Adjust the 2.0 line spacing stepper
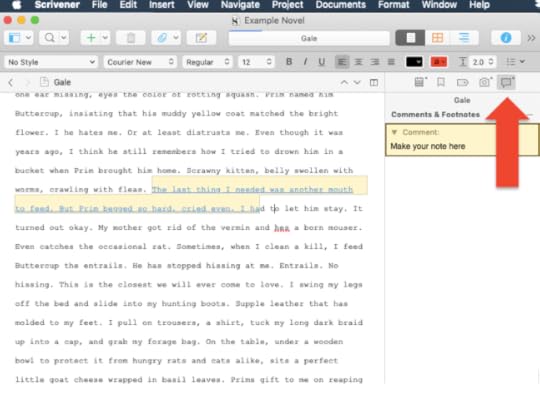 [491, 62]
